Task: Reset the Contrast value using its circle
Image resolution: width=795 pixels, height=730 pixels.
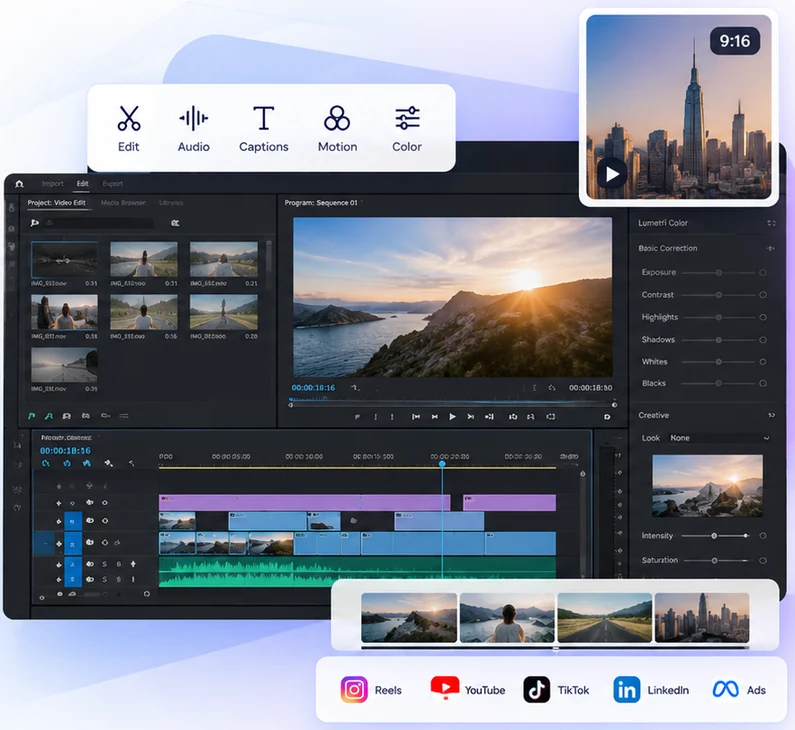Action: 763,295
